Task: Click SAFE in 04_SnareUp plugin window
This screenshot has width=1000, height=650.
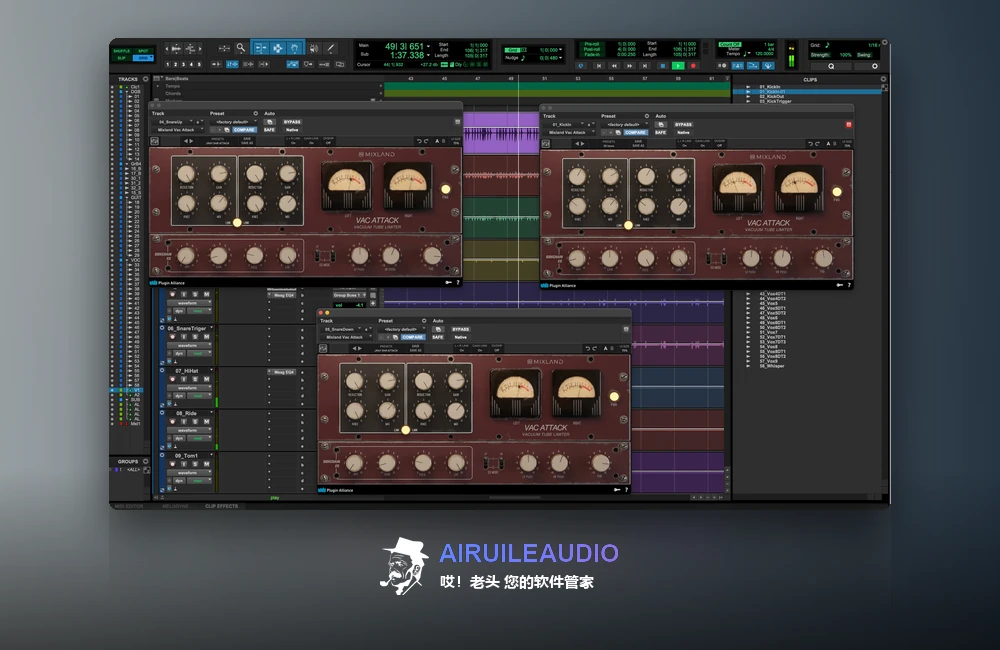Action: pyautogui.click(x=269, y=129)
